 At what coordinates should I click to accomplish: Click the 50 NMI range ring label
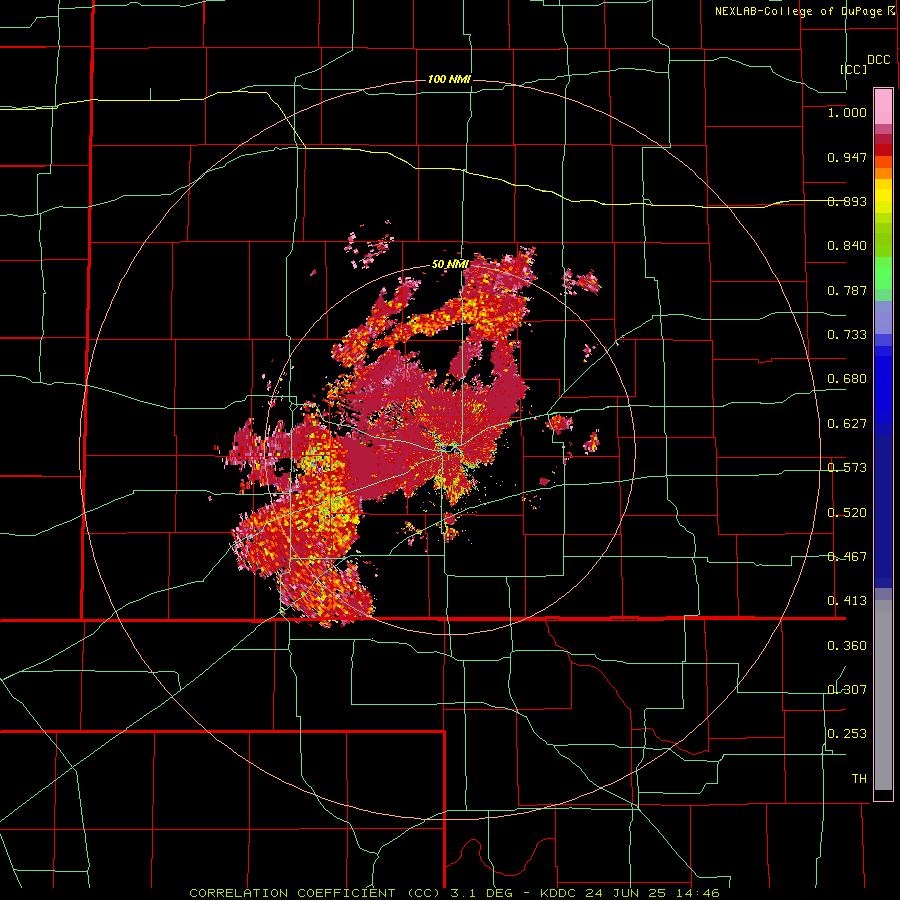tap(451, 264)
